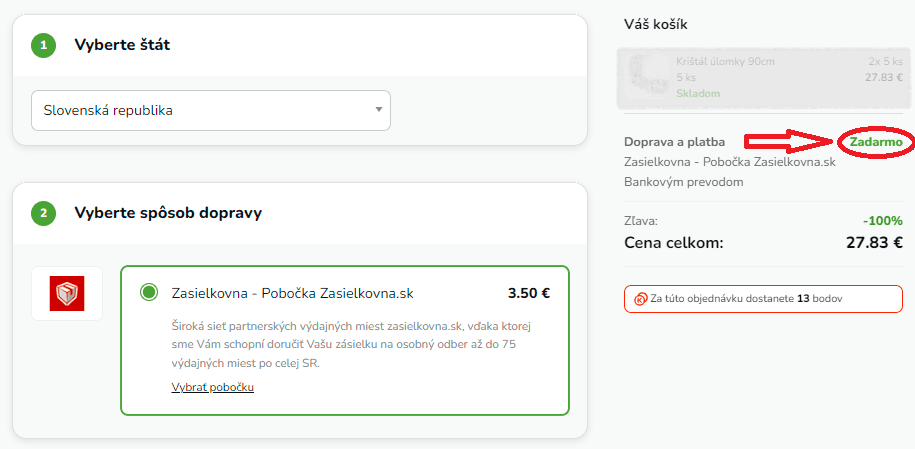Click the Váš košík heading
915x449 pixels.
pos(655,24)
